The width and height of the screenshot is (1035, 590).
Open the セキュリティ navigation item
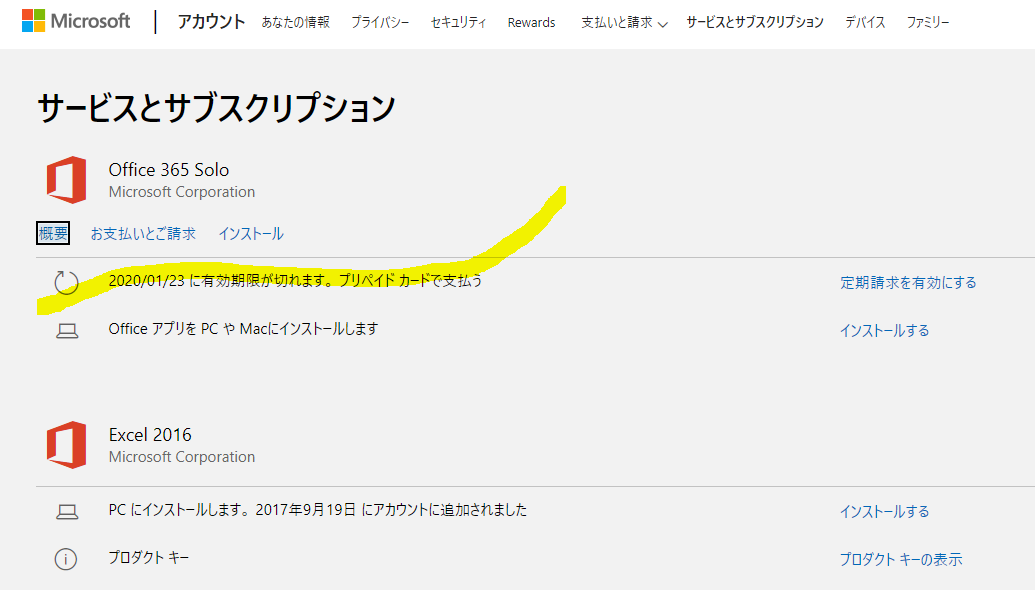tap(459, 22)
